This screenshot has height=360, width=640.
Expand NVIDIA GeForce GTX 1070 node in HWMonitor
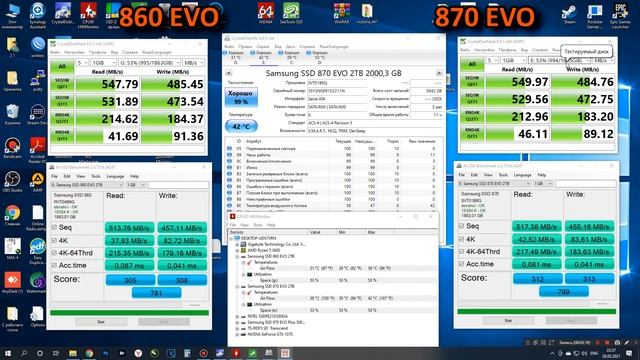pos(238,334)
